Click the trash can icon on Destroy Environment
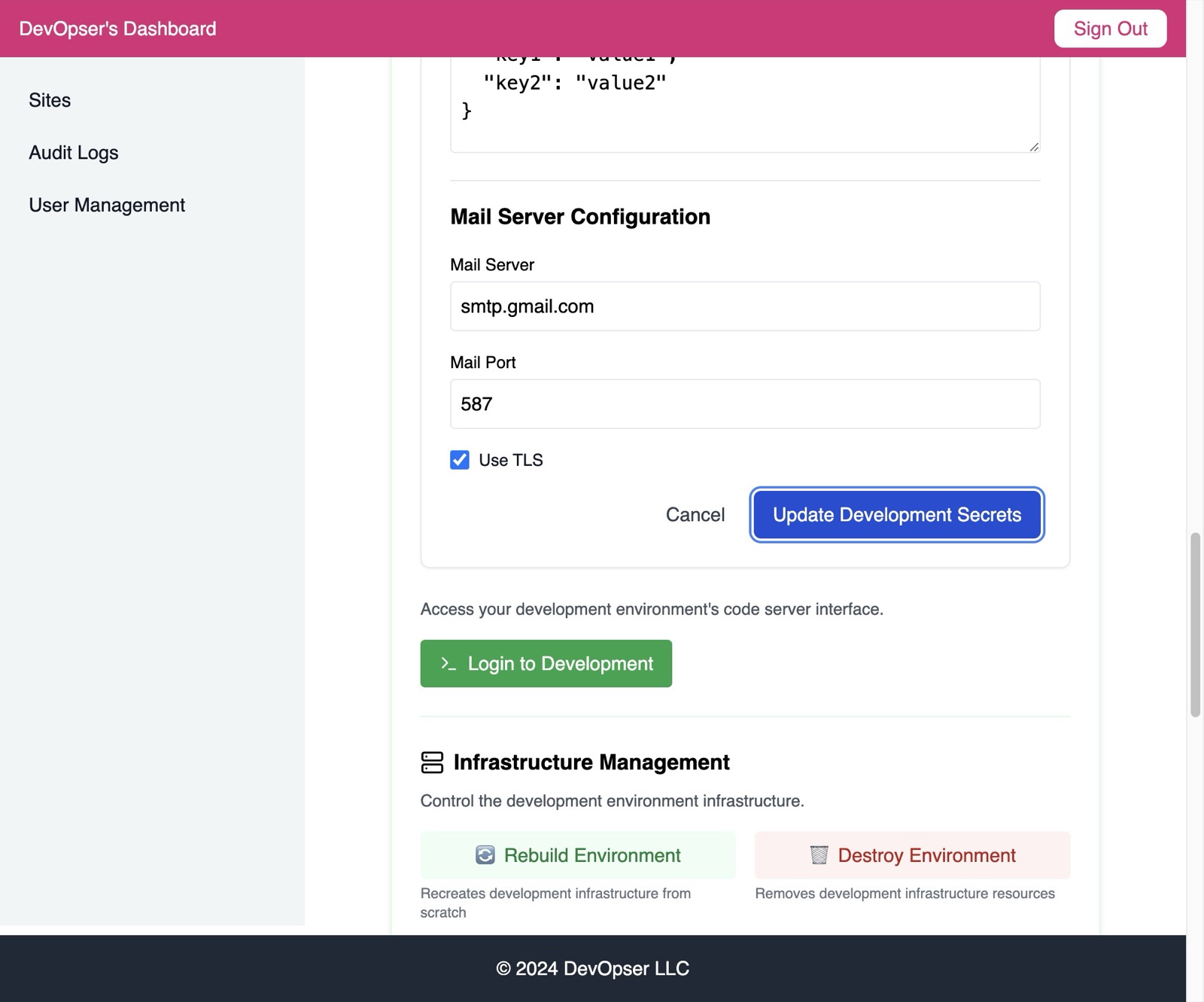Screen dimensions: 1204x1002 click(x=819, y=855)
